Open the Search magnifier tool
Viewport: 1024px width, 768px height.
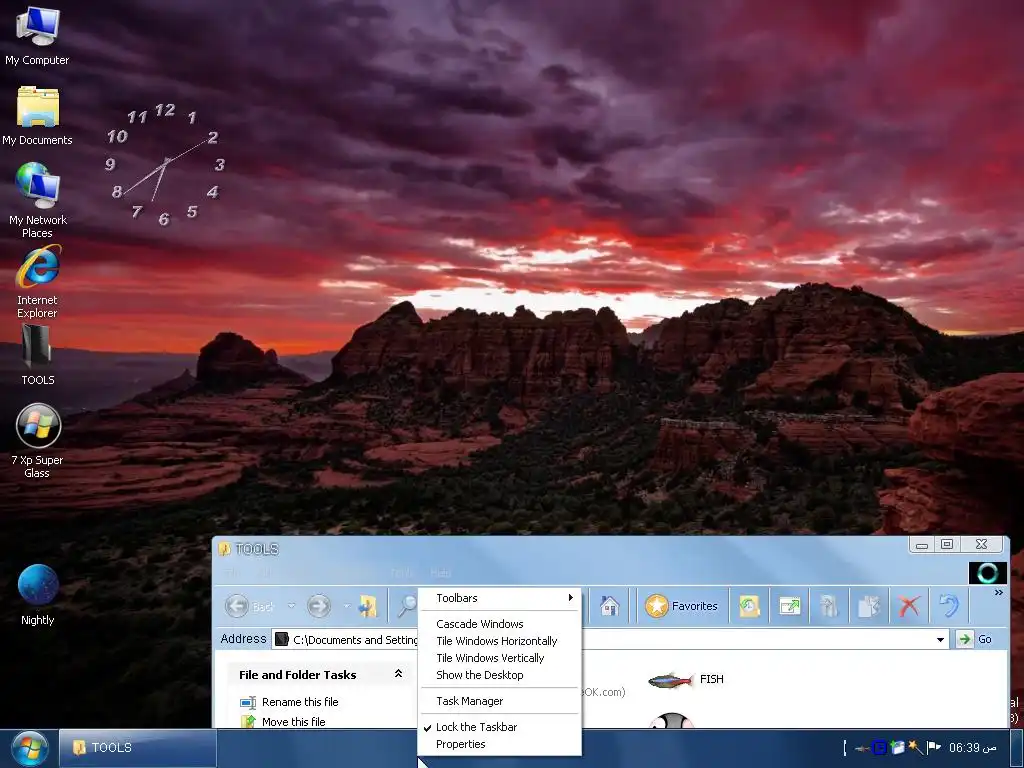tap(406, 606)
